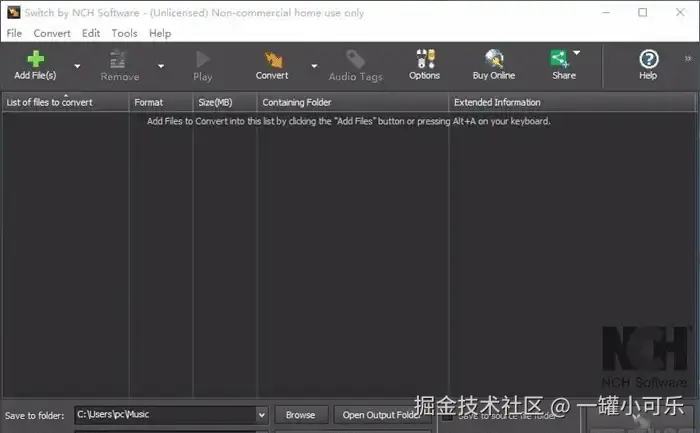Image resolution: width=700 pixels, height=433 pixels.
Task: Sort by the Format column header
Action: coord(161,102)
